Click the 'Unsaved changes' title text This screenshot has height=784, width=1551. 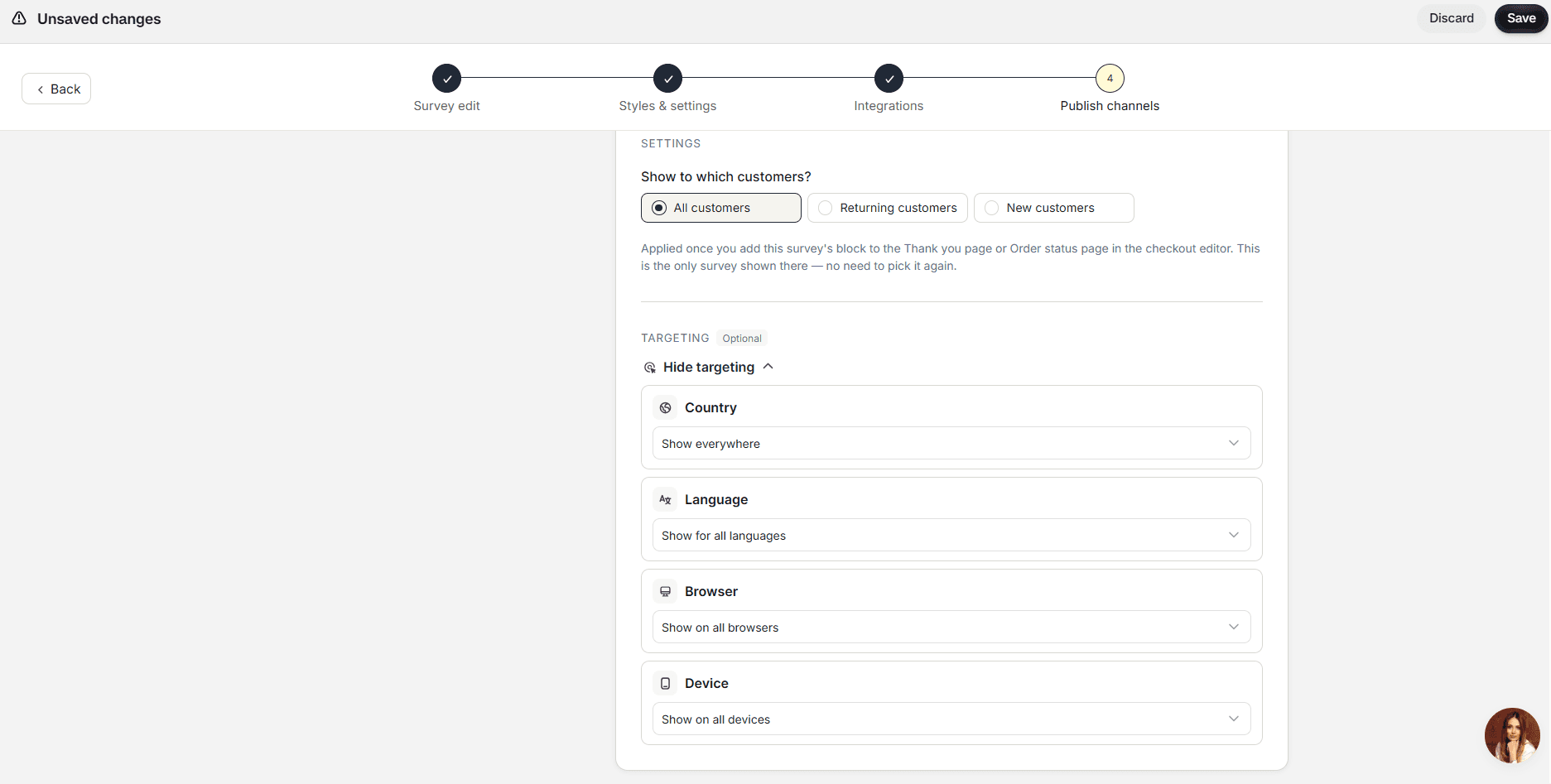pos(99,19)
